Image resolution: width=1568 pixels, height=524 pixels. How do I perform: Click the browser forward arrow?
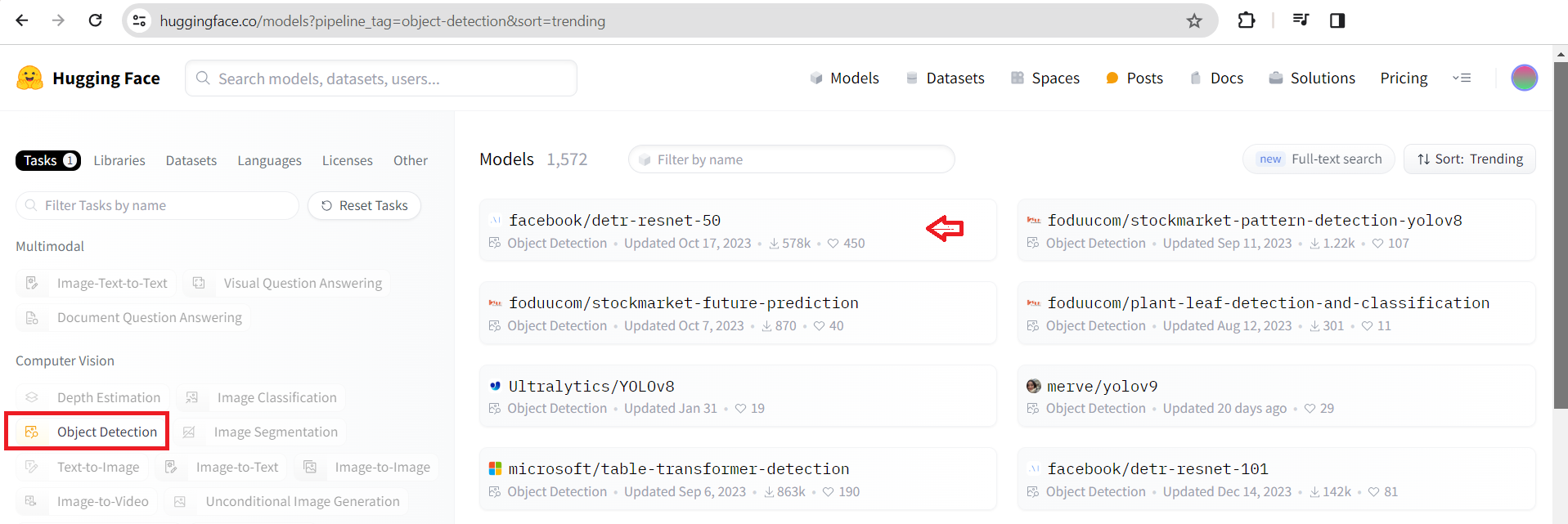[58, 20]
